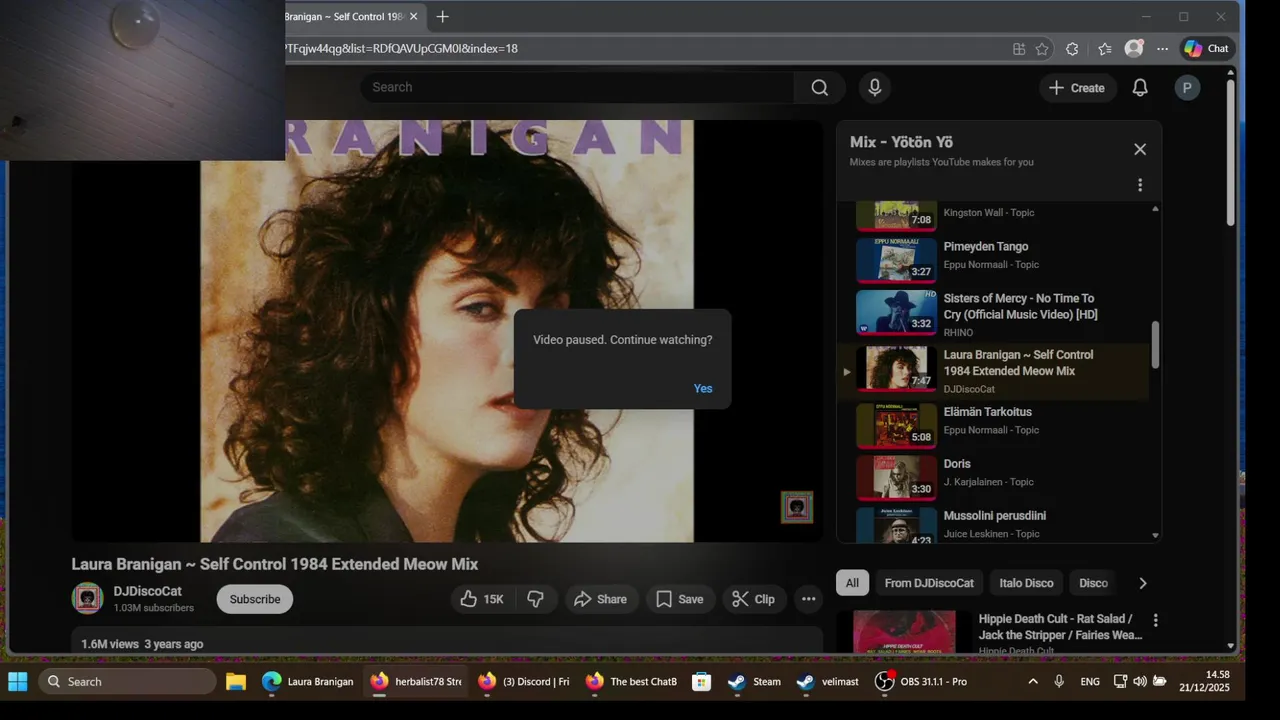
Task: Select the Disco filter chip
Action: 1093,583
